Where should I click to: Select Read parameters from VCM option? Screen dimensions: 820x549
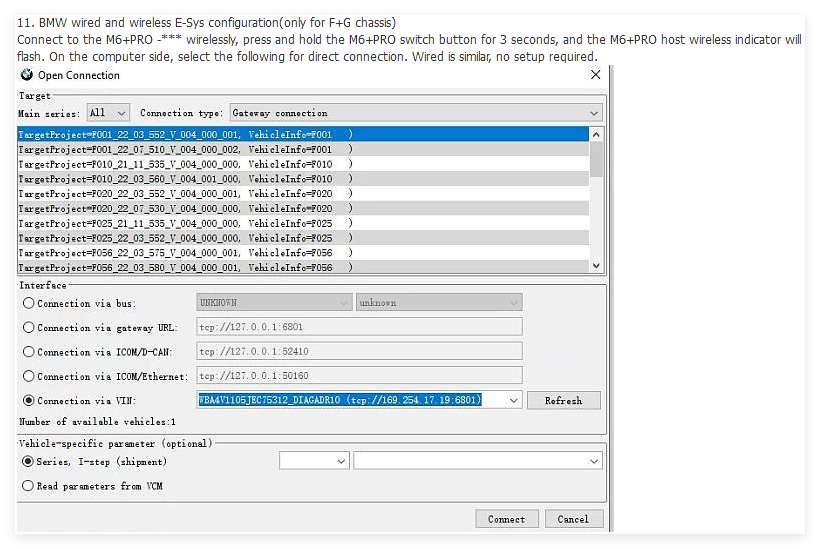pos(28,486)
